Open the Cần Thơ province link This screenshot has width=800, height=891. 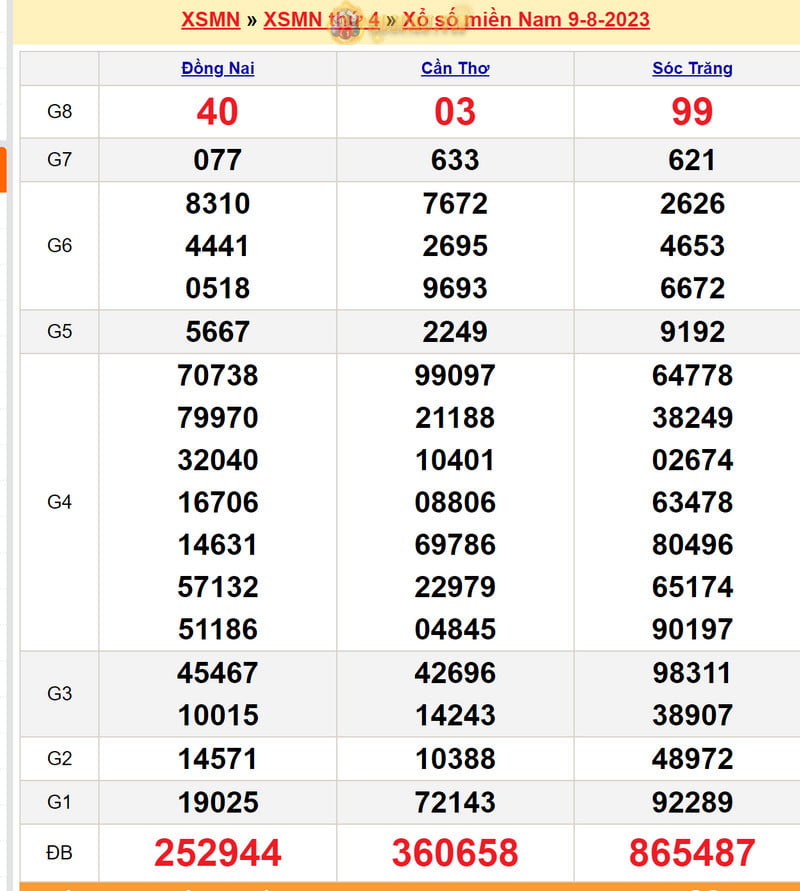(x=455, y=68)
